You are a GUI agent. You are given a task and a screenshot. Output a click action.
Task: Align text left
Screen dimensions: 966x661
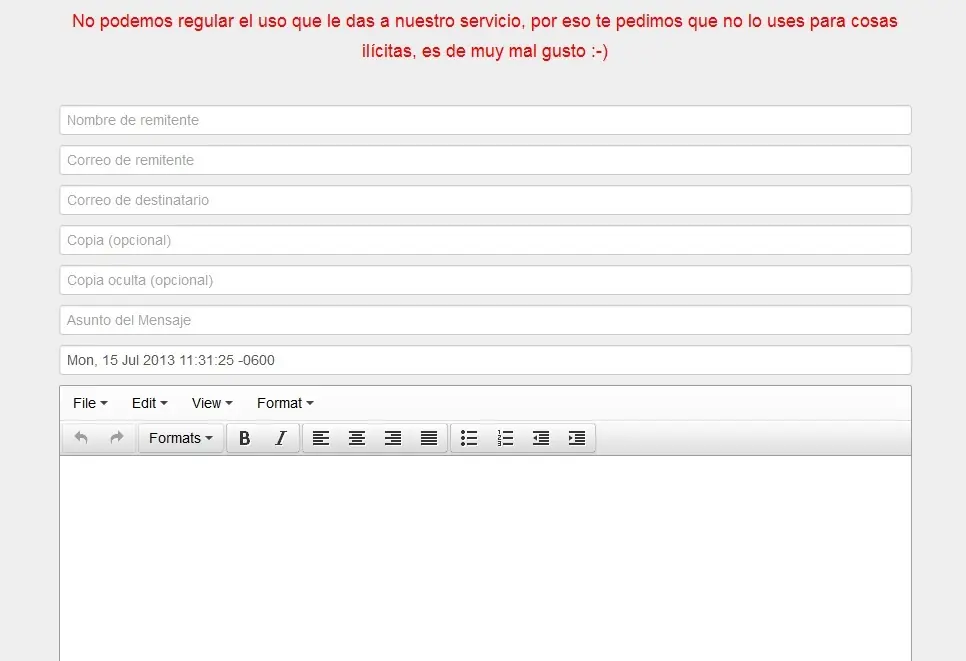coord(321,438)
